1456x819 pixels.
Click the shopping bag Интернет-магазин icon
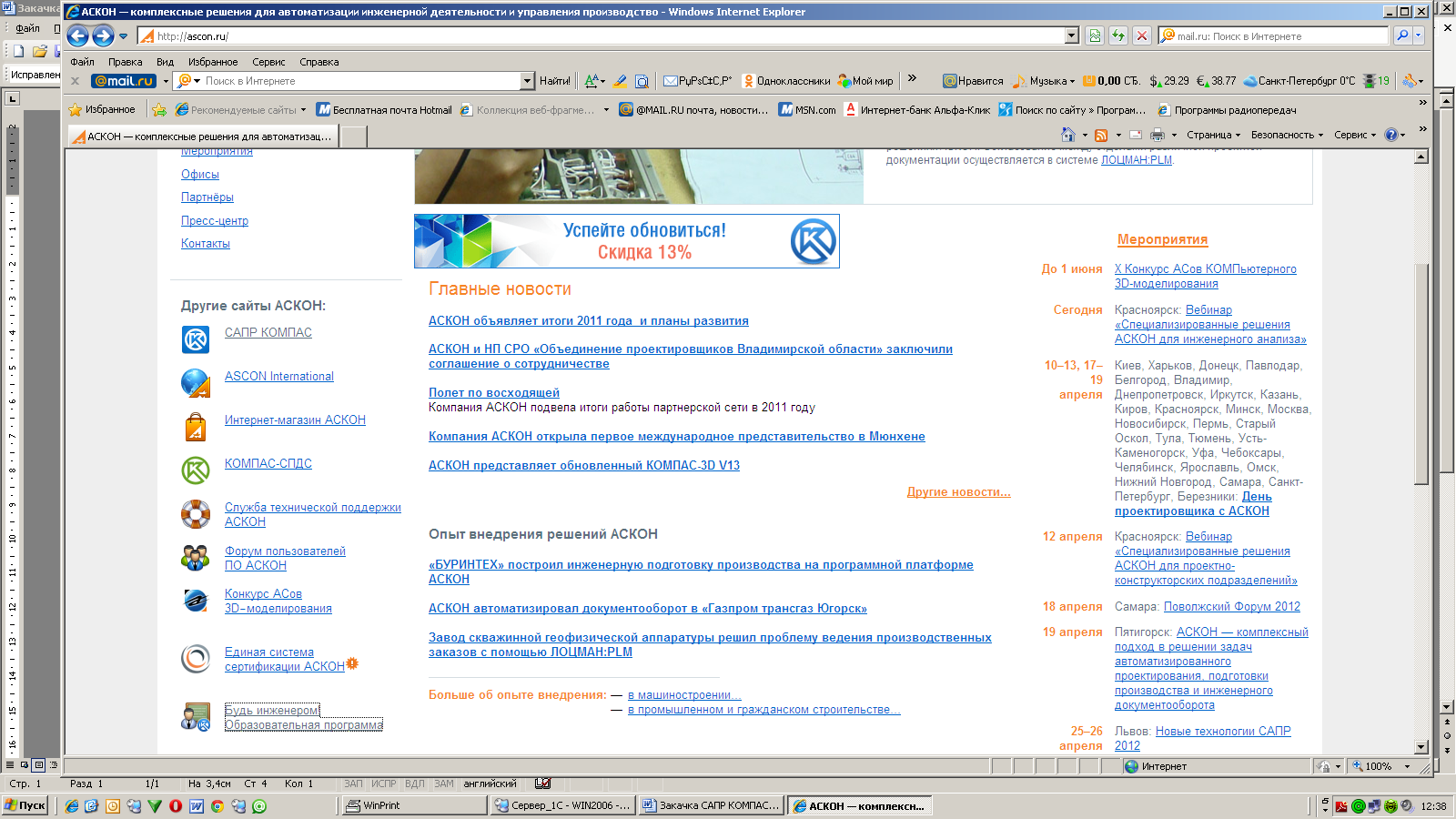click(196, 427)
